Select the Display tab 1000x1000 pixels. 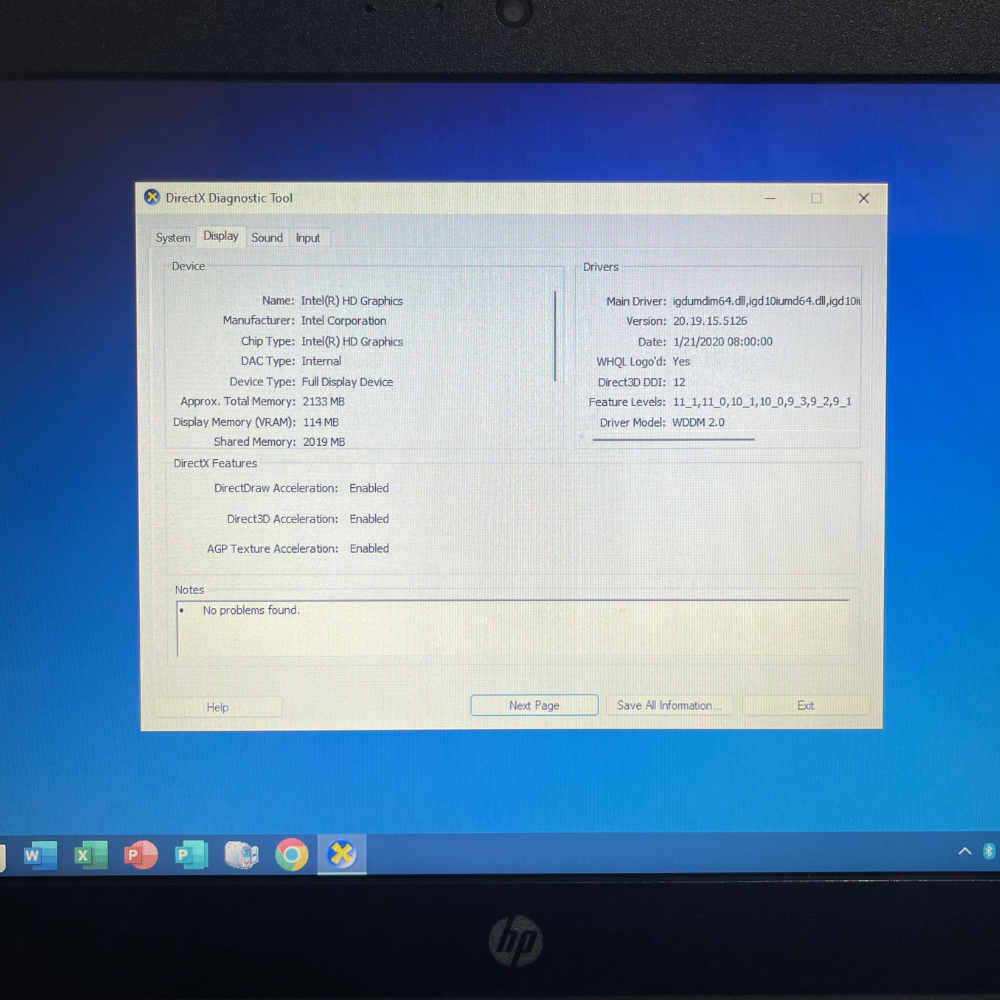coord(221,237)
